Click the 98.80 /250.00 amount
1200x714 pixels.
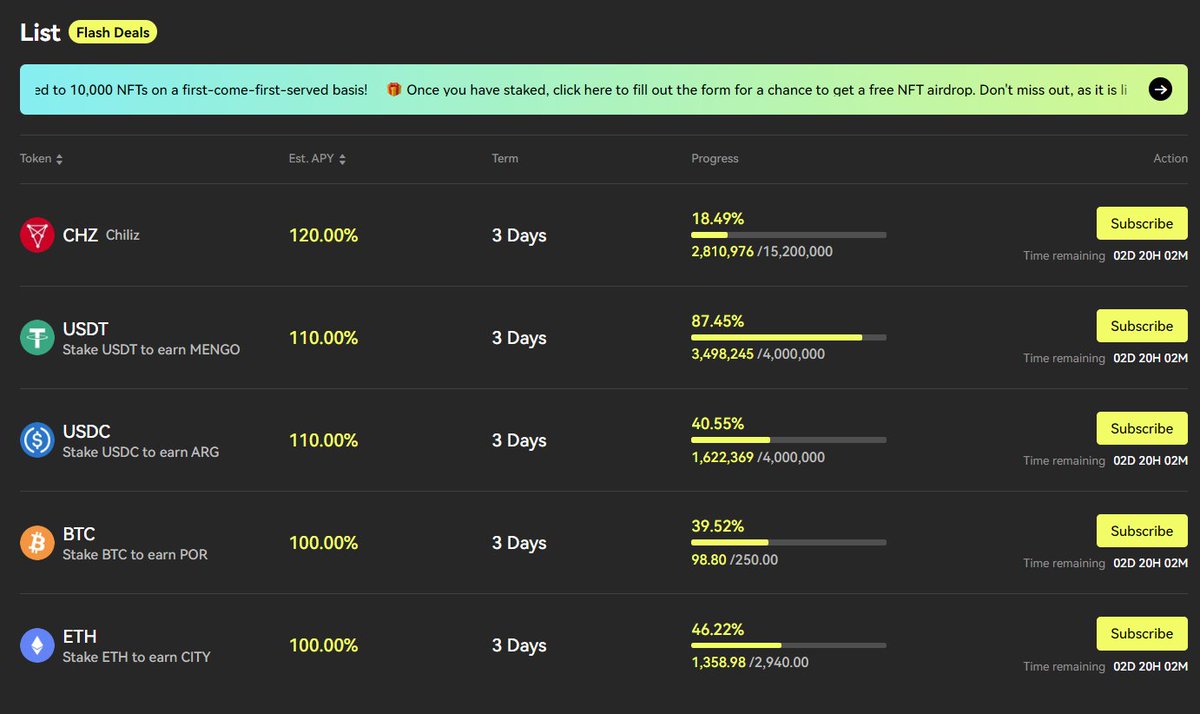pyautogui.click(x=735, y=559)
